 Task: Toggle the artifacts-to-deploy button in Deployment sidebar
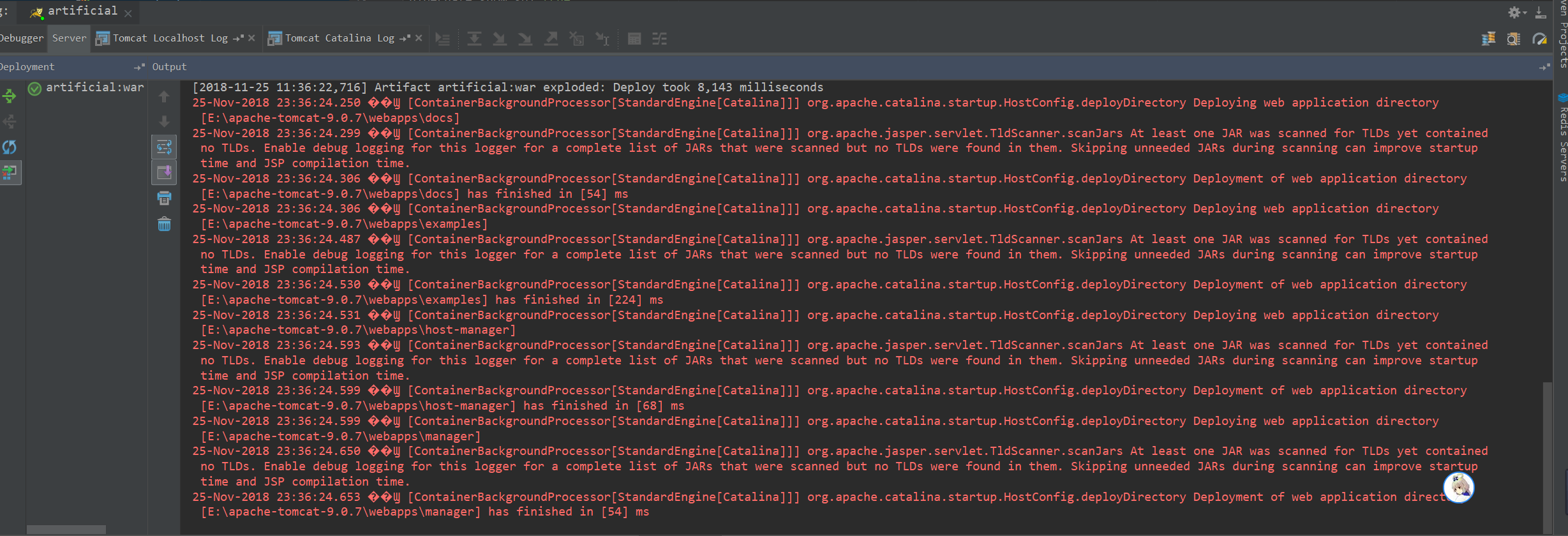pos(10,172)
